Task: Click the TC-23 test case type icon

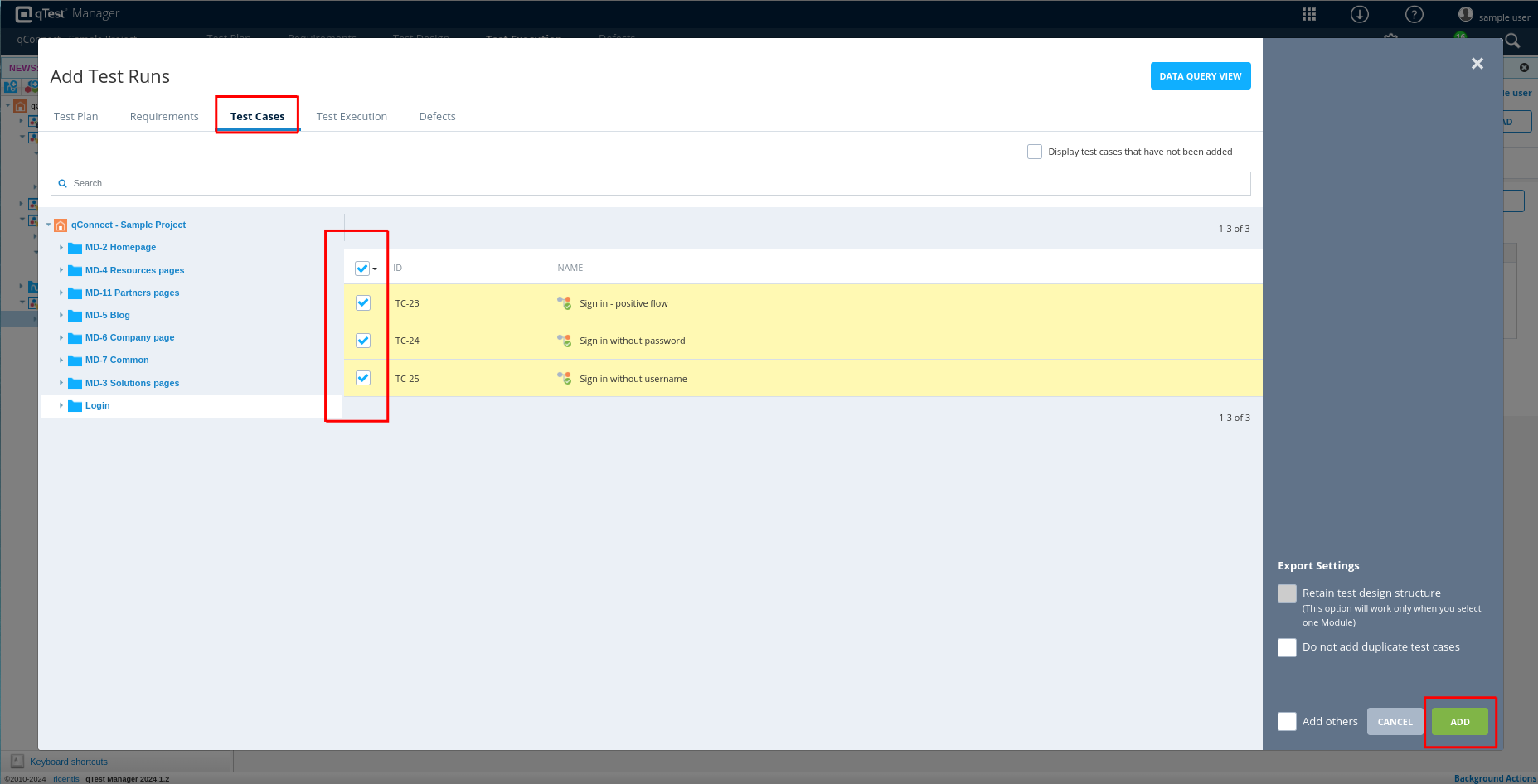Action: [565, 303]
